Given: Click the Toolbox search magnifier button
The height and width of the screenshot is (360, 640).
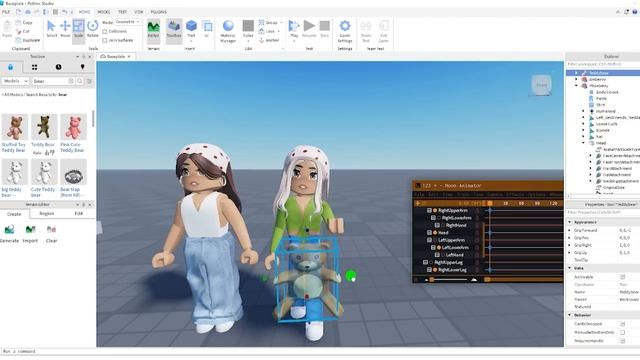Looking at the screenshot, I should [80, 81].
